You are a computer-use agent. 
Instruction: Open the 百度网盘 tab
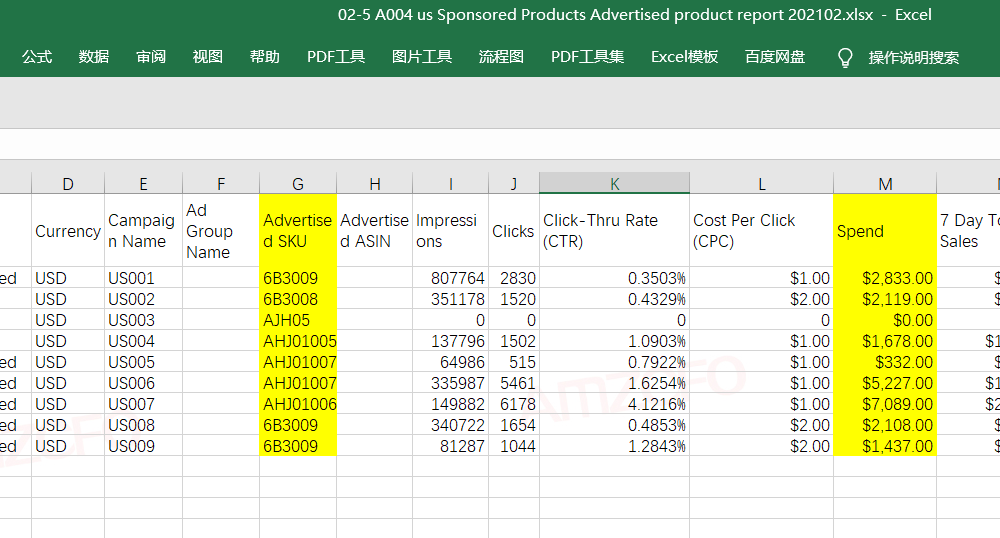(775, 57)
